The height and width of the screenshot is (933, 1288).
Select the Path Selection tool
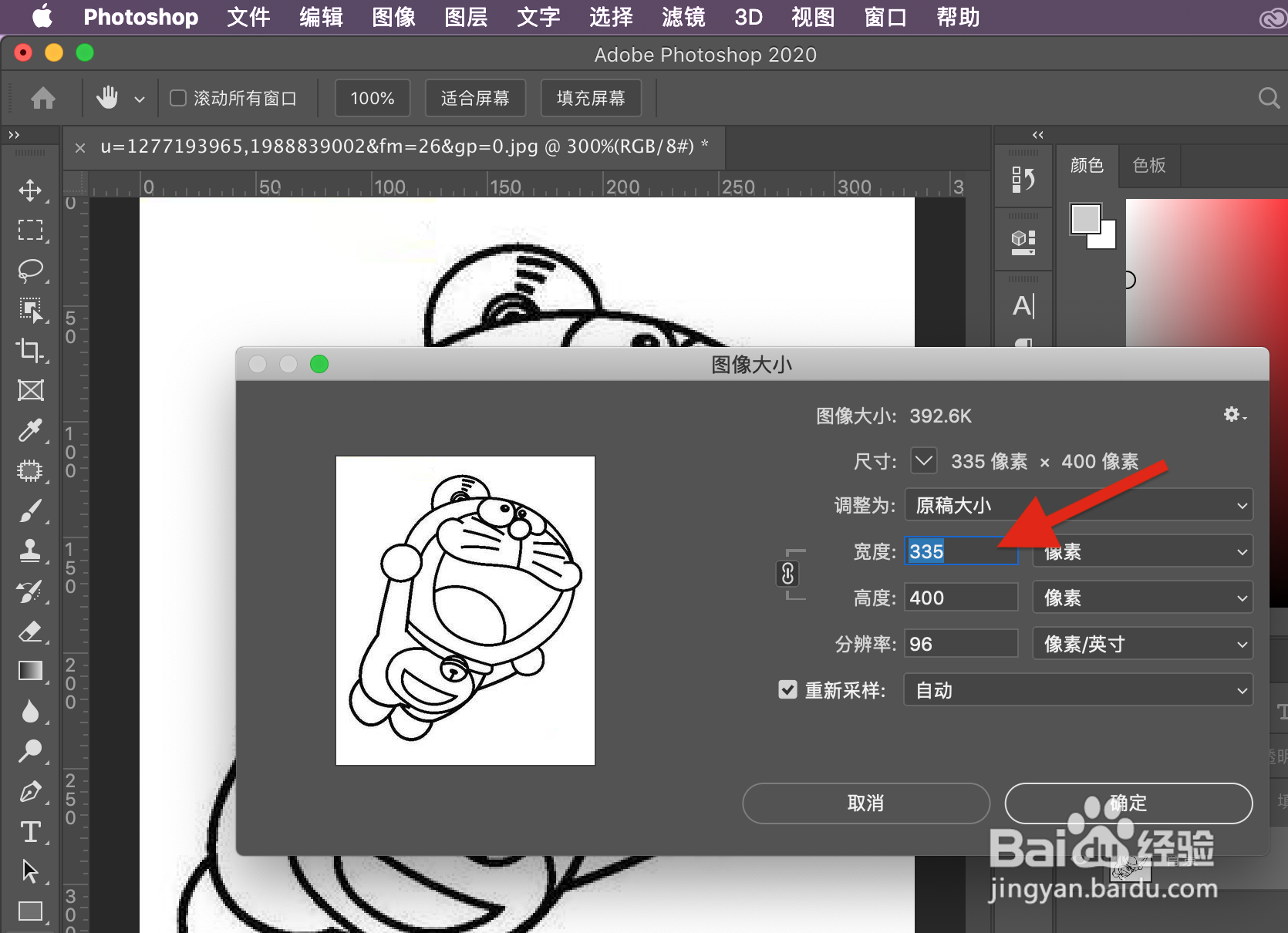click(x=30, y=871)
